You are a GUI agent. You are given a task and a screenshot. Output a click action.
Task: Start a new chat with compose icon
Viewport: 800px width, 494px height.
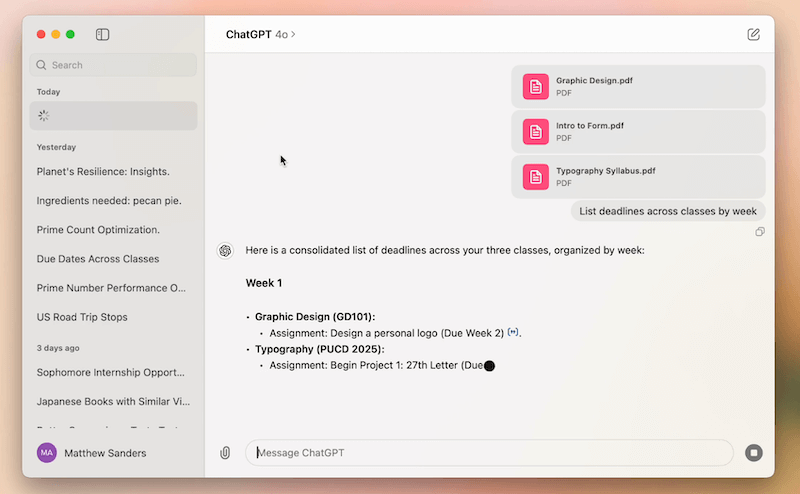pos(753,34)
